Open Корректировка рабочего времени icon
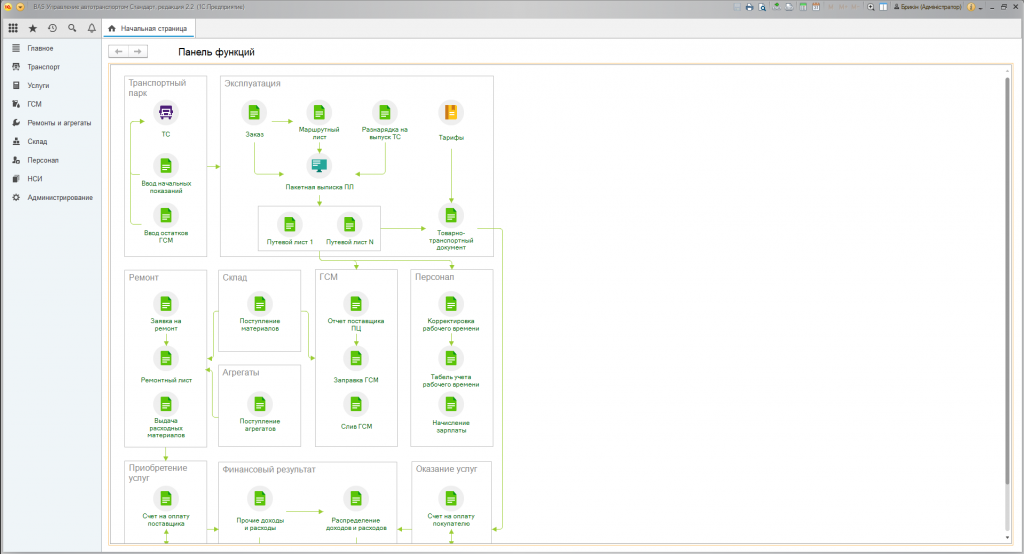The height and width of the screenshot is (554, 1024). (x=451, y=304)
